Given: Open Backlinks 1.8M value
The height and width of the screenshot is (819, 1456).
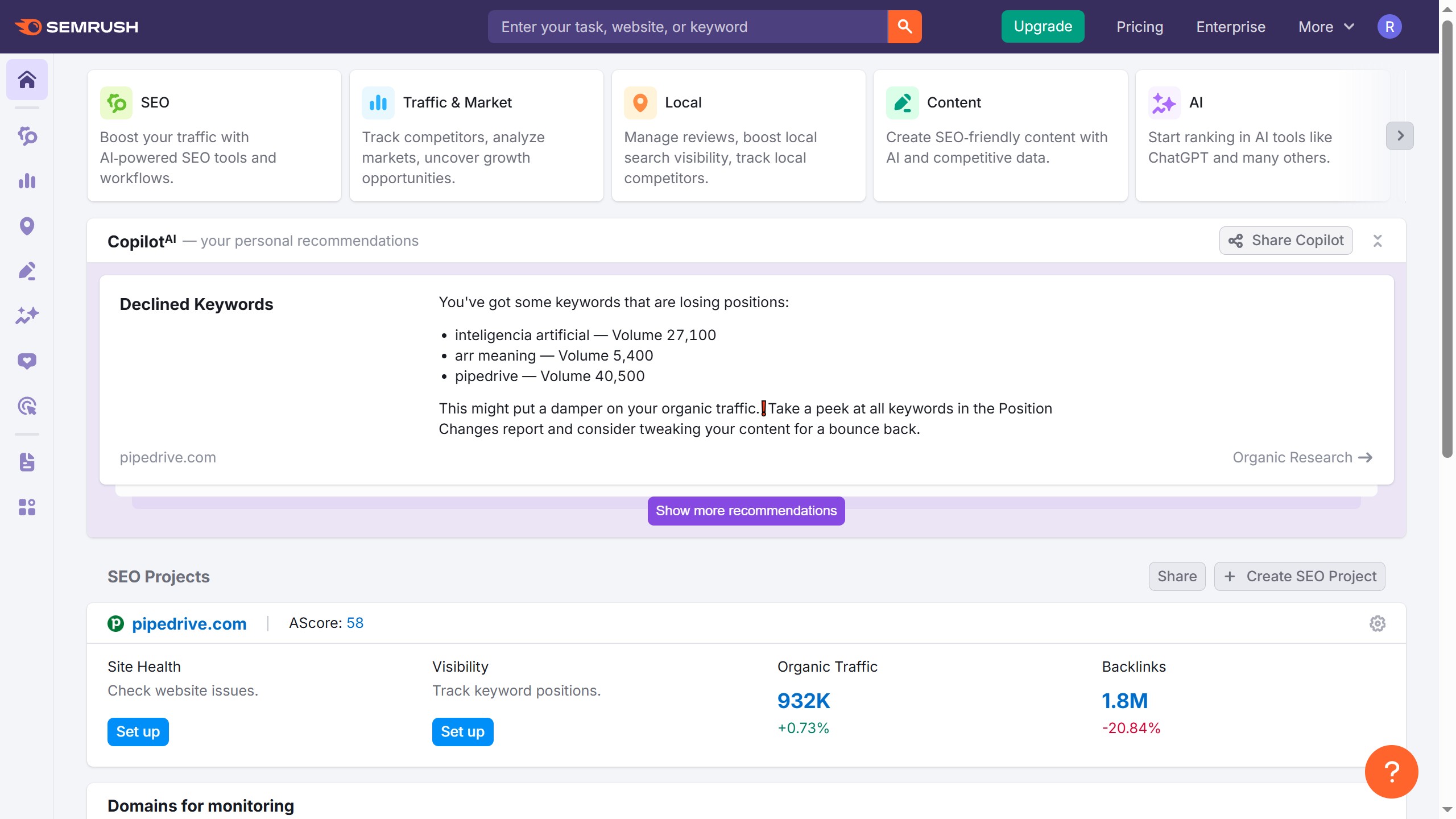Looking at the screenshot, I should [x=1125, y=701].
